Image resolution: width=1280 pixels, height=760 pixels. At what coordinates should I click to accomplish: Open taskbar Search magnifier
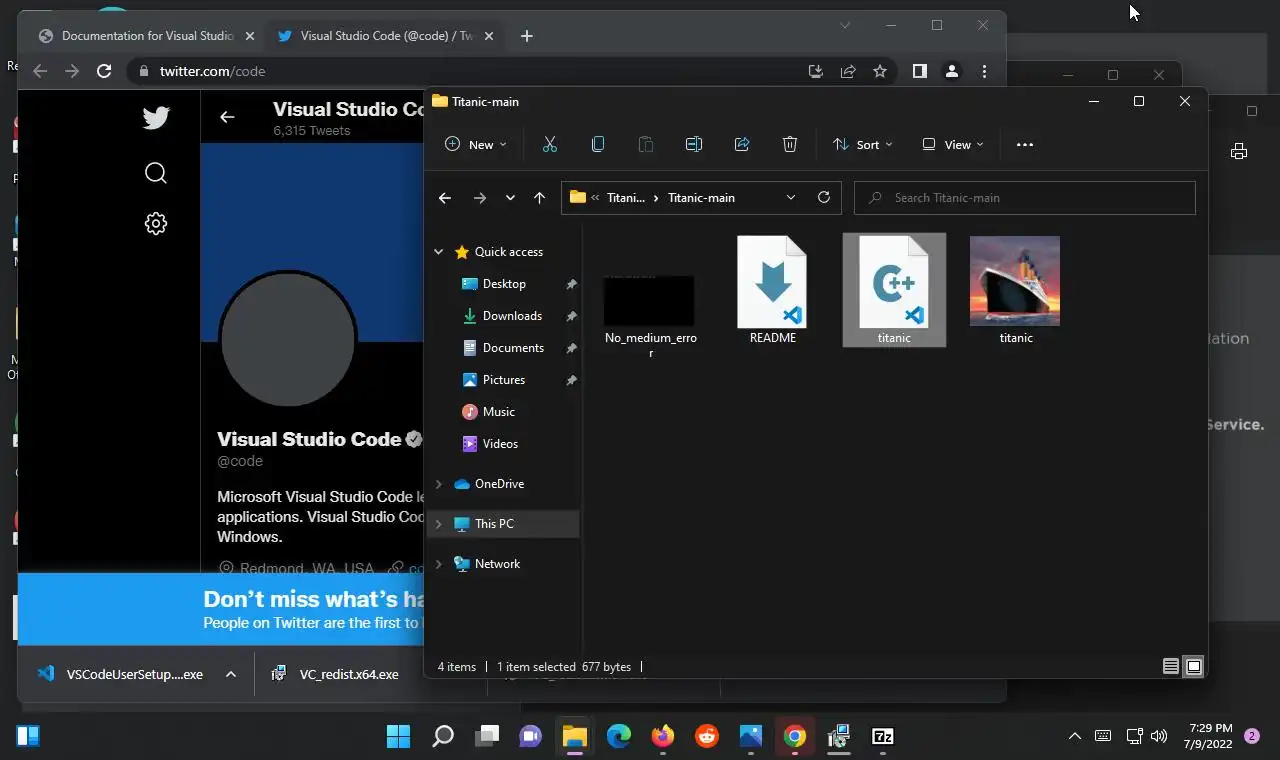(x=442, y=737)
